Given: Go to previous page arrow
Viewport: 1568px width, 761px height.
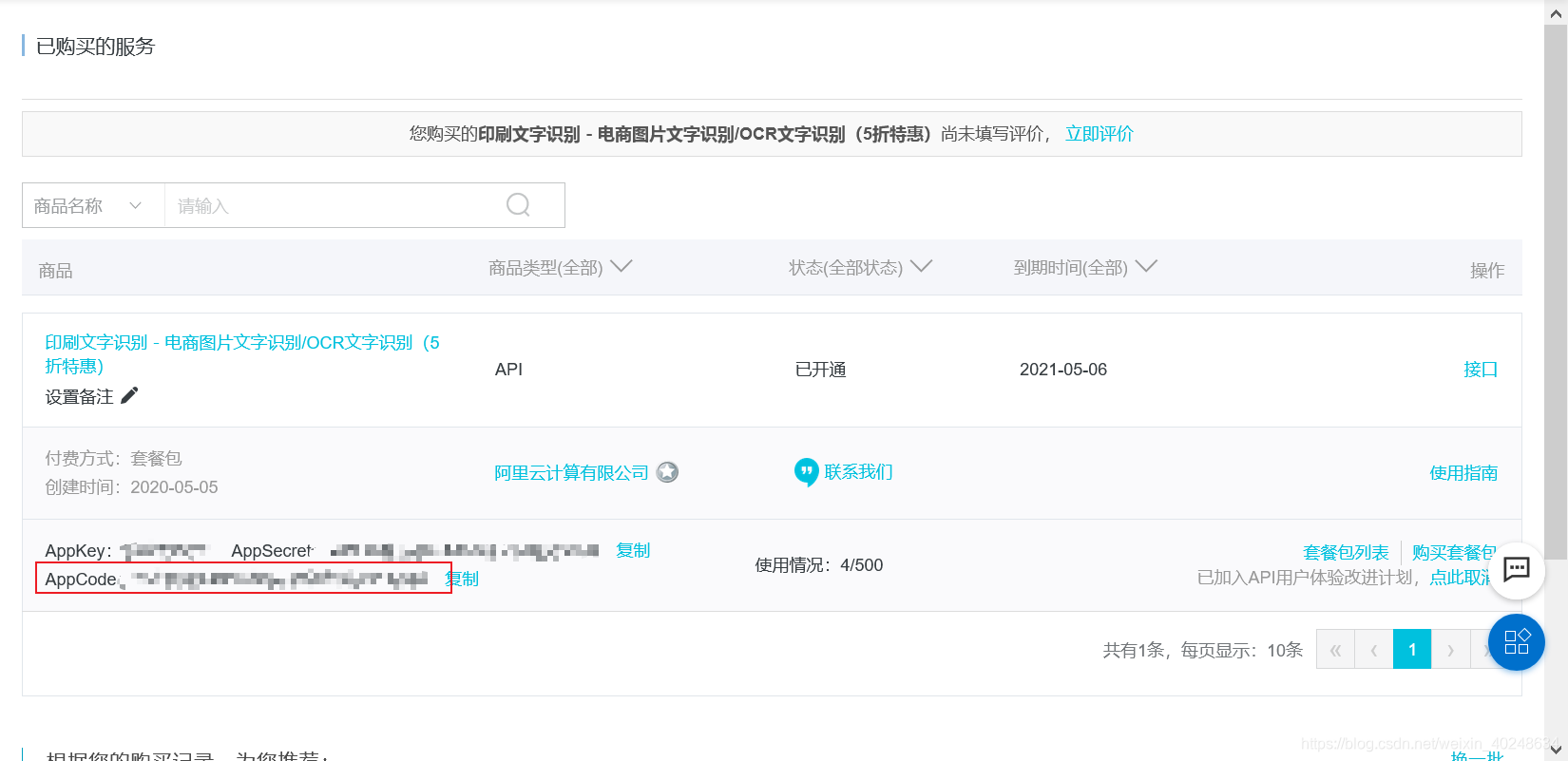Looking at the screenshot, I should 1374,650.
